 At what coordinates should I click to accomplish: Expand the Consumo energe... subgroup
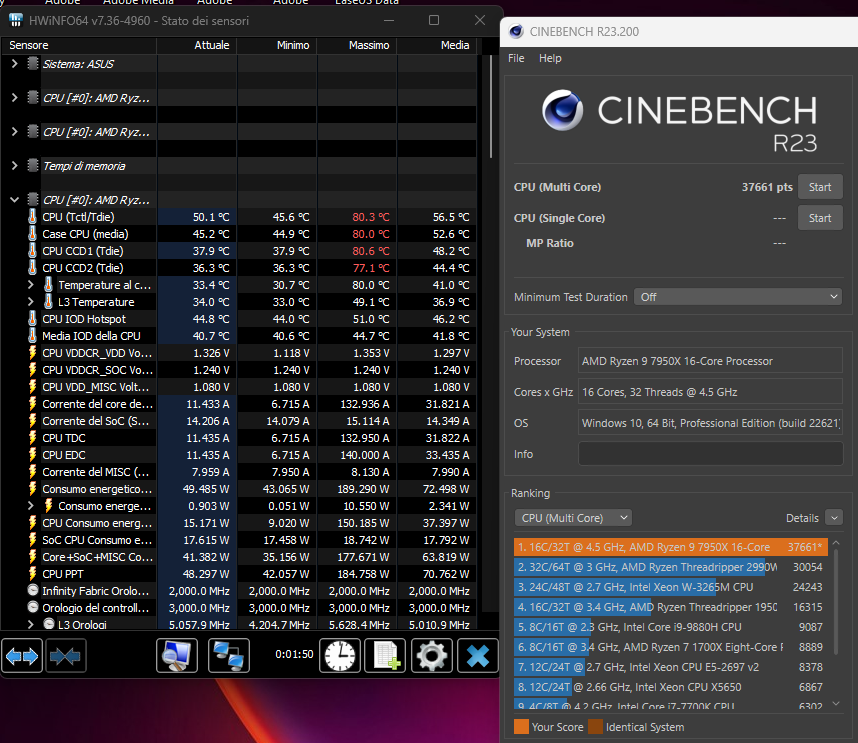31,506
